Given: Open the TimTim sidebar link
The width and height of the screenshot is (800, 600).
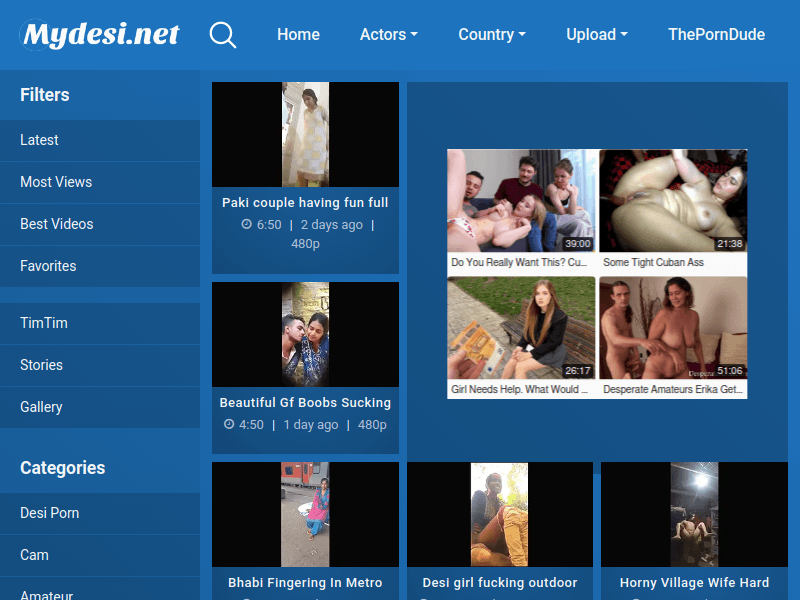Looking at the screenshot, I should coord(44,323).
